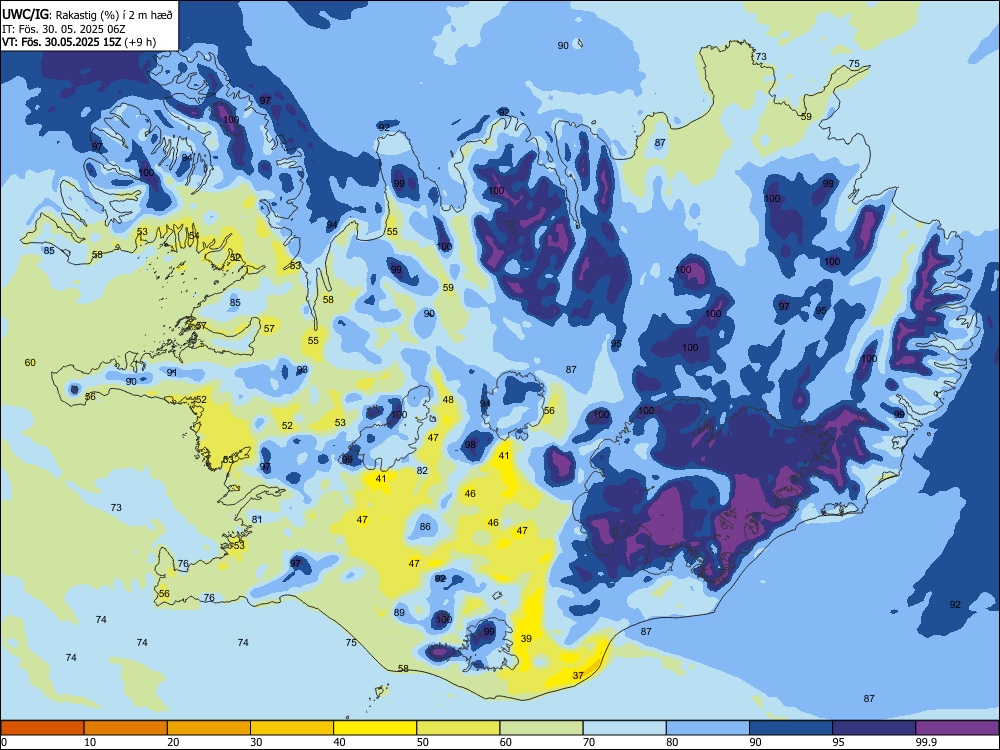Choose the indigo 95–99.9 legend swatch
Screen dimensions: 1000x750
coord(874,728)
